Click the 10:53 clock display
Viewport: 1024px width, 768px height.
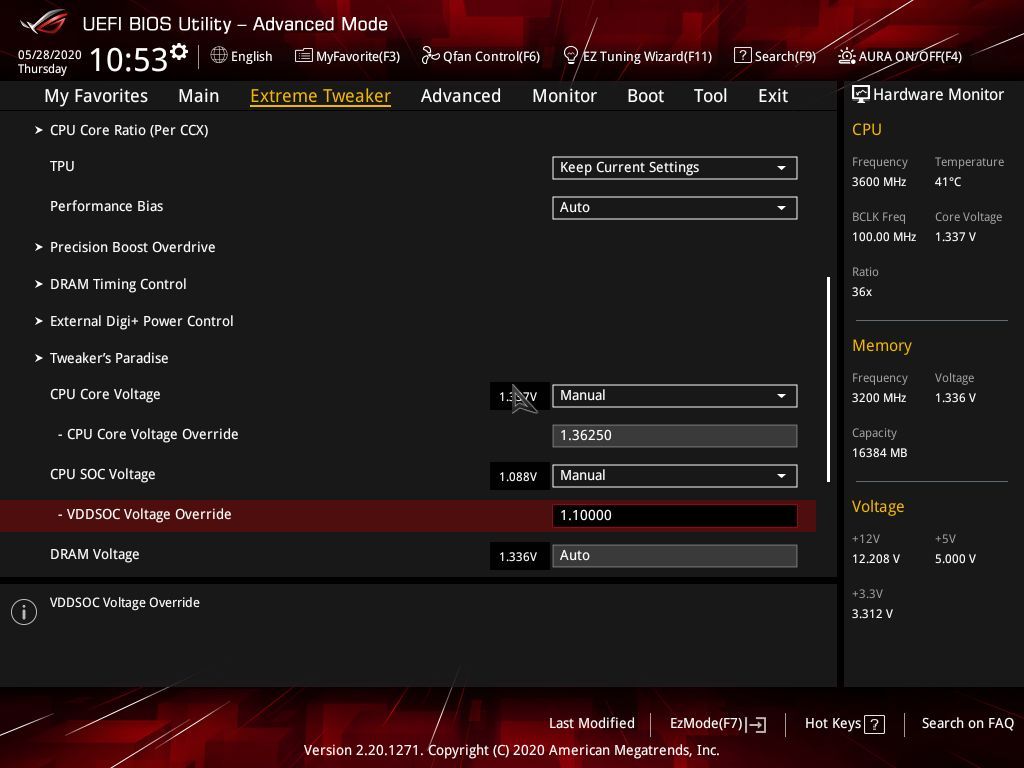point(129,60)
